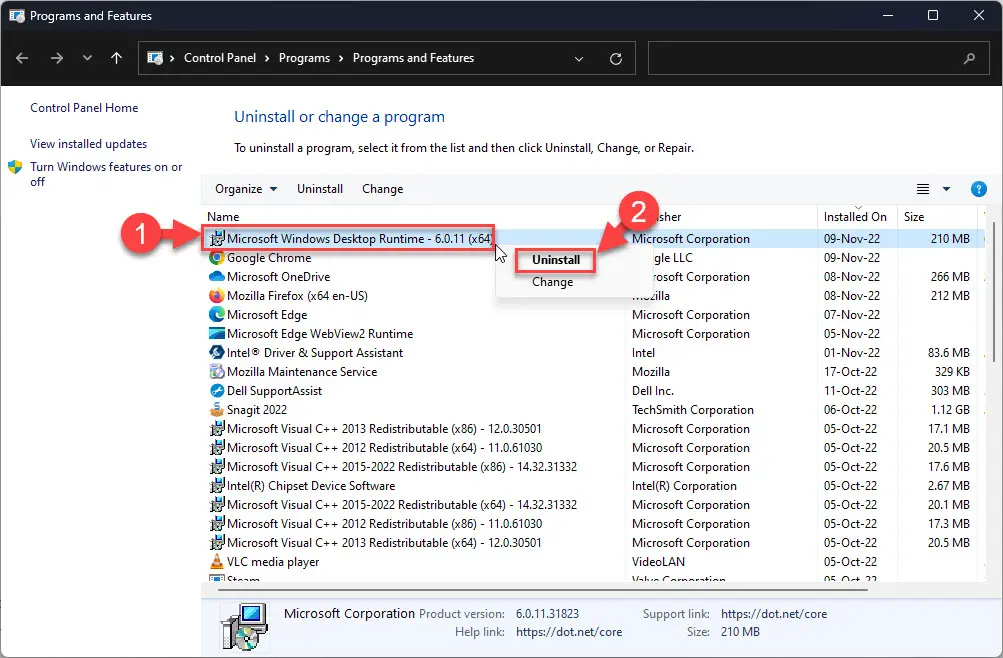The width and height of the screenshot is (1003, 658).
Task: Sort by Installed On column header
Action: pyautogui.click(x=855, y=217)
